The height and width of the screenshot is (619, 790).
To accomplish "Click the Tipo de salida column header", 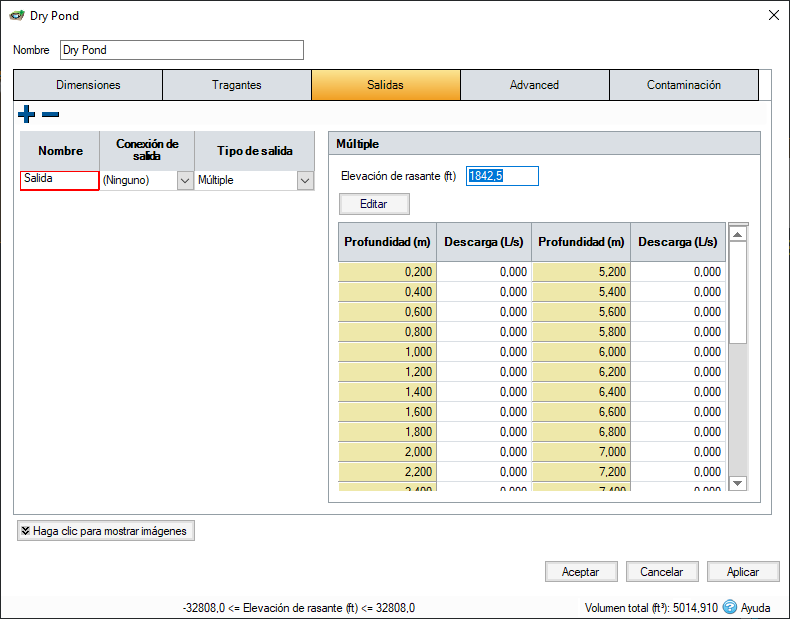I will [x=254, y=151].
